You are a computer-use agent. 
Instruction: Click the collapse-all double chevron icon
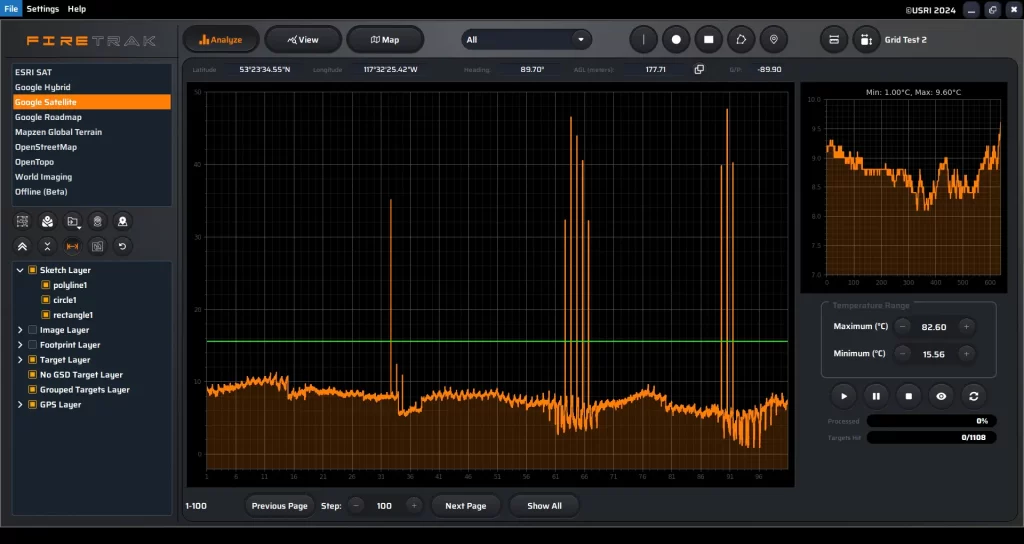[23, 246]
